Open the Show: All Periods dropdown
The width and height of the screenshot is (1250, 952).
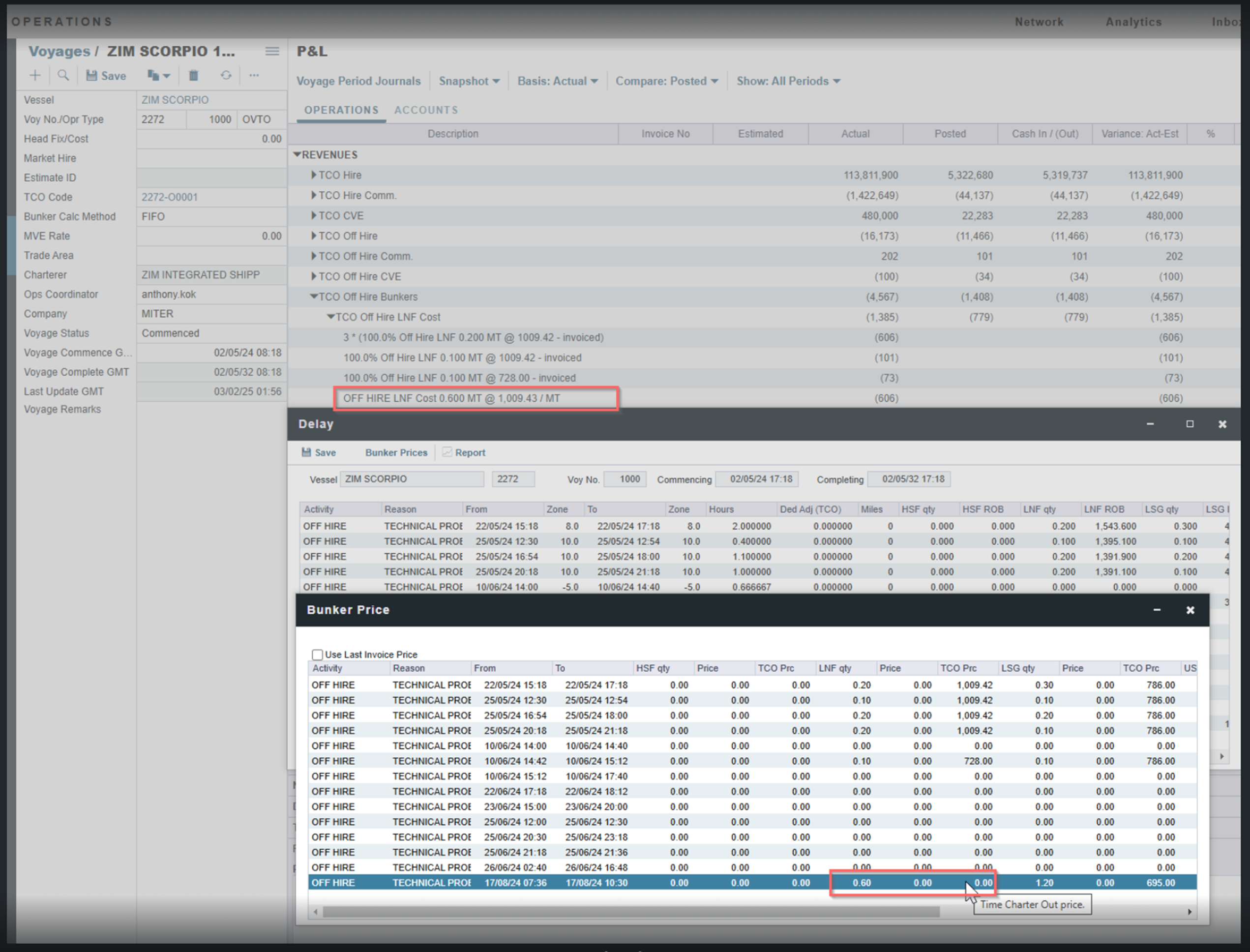(788, 81)
